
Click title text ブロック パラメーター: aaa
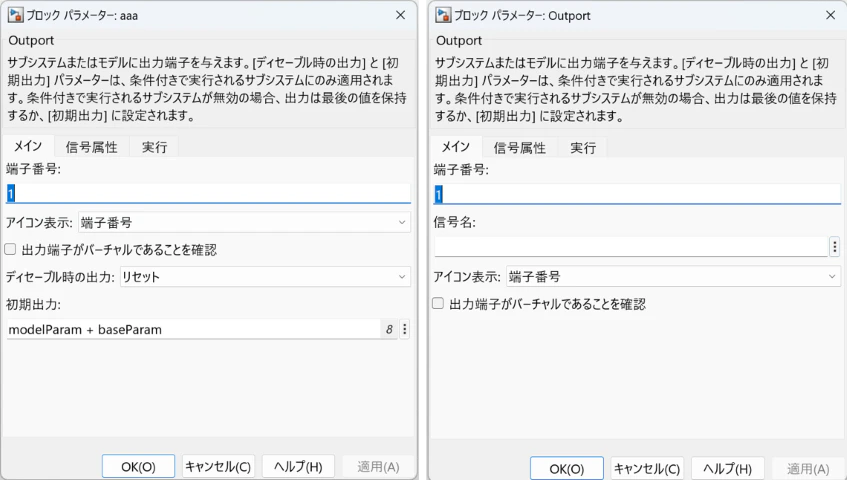click(x=83, y=16)
